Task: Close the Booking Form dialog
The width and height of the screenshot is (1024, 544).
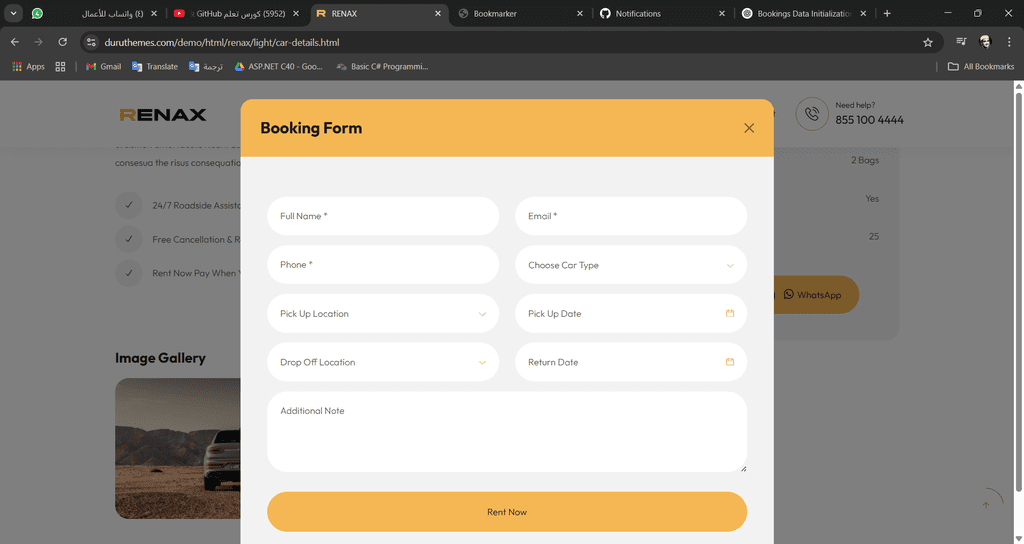Action: point(749,128)
